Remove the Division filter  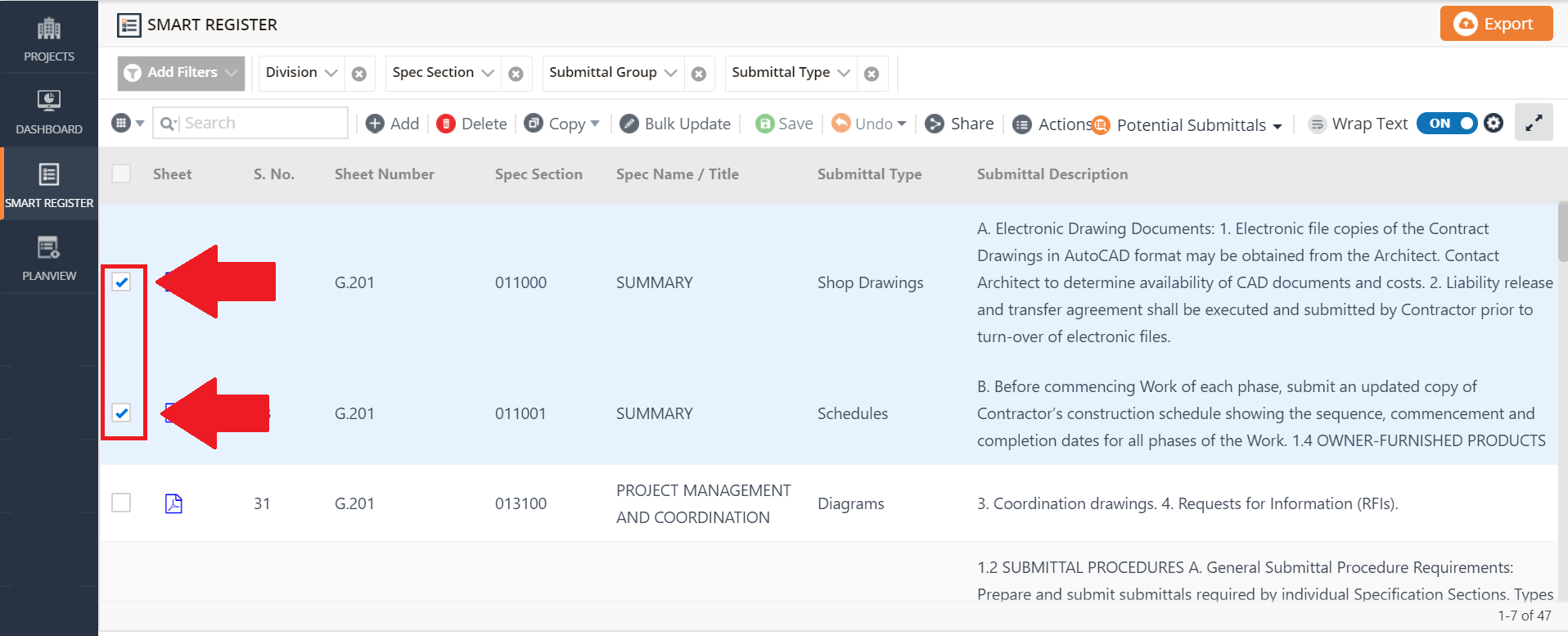358,74
